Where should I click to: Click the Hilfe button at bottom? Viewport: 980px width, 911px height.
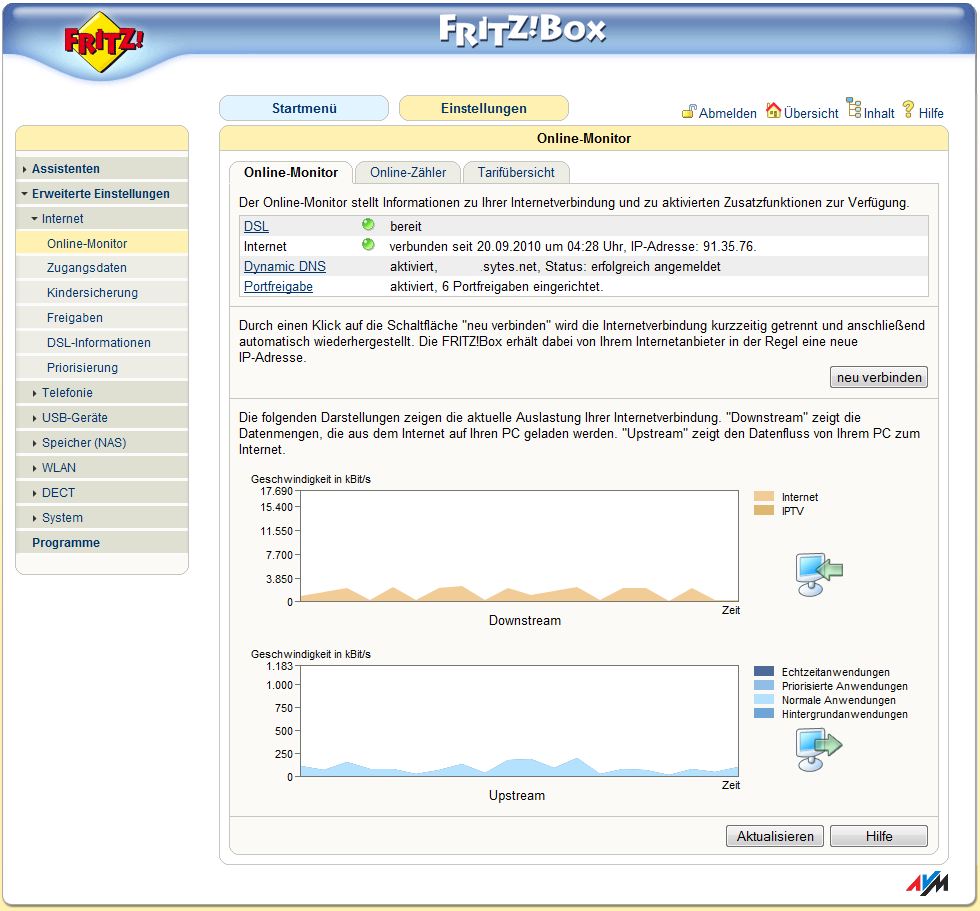[x=879, y=836]
